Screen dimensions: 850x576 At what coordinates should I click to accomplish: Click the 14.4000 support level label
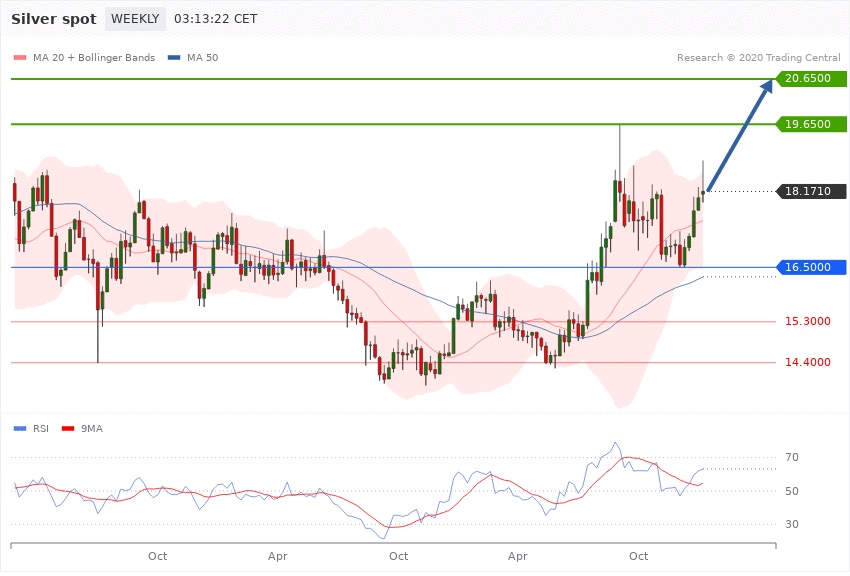coord(808,363)
